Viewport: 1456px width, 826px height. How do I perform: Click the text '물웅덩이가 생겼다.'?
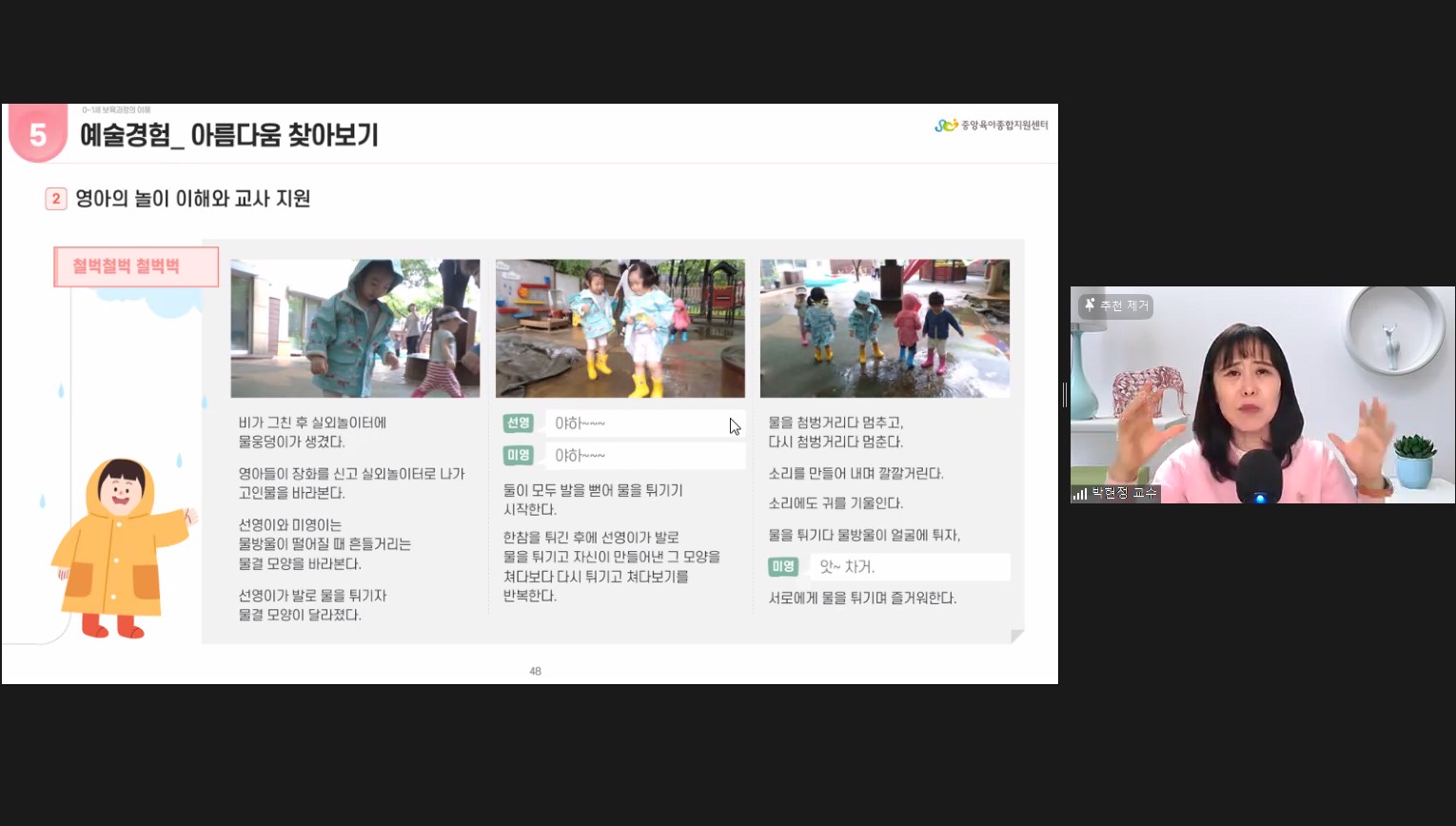point(292,442)
